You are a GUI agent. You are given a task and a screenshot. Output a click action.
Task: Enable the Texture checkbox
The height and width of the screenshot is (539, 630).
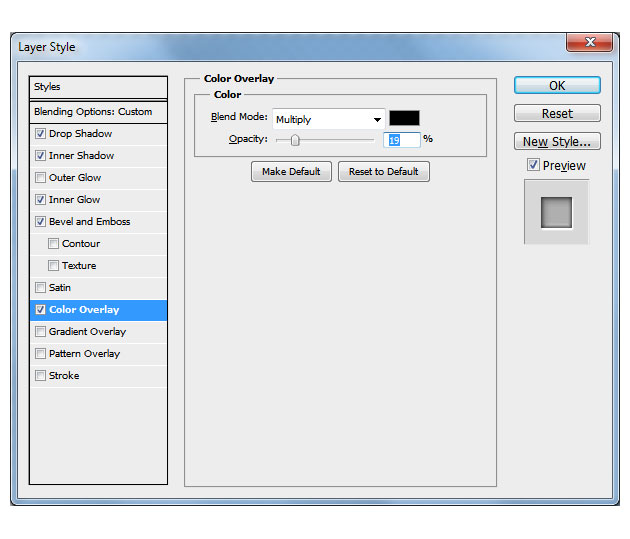[x=53, y=265]
